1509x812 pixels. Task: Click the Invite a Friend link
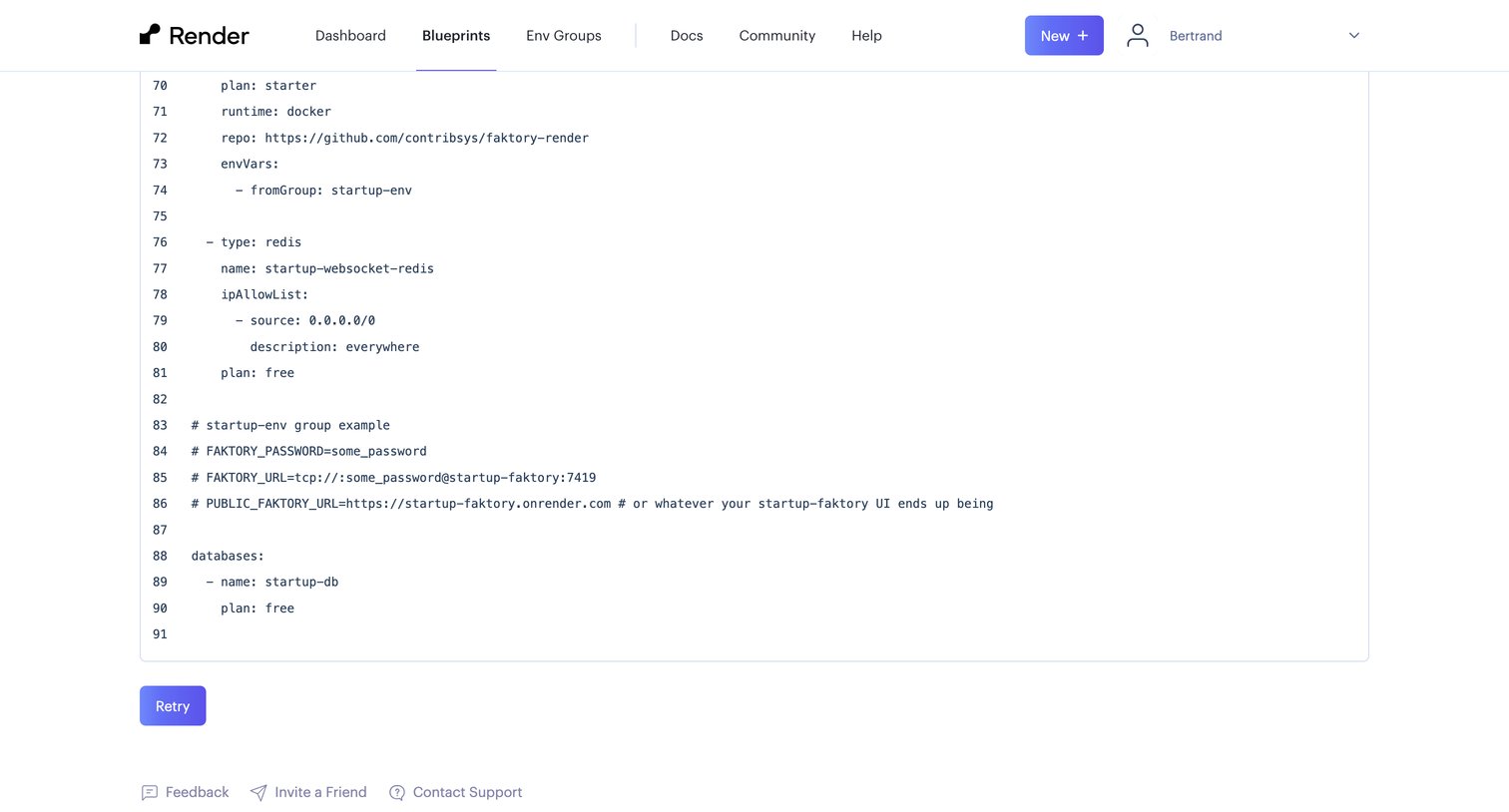click(x=320, y=792)
